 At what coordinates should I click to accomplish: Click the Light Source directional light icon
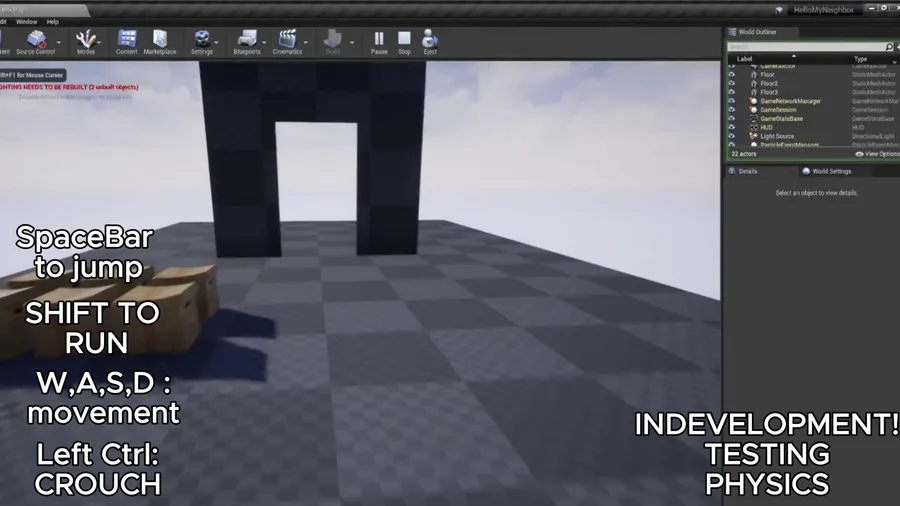pyautogui.click(x=754, y=136)
